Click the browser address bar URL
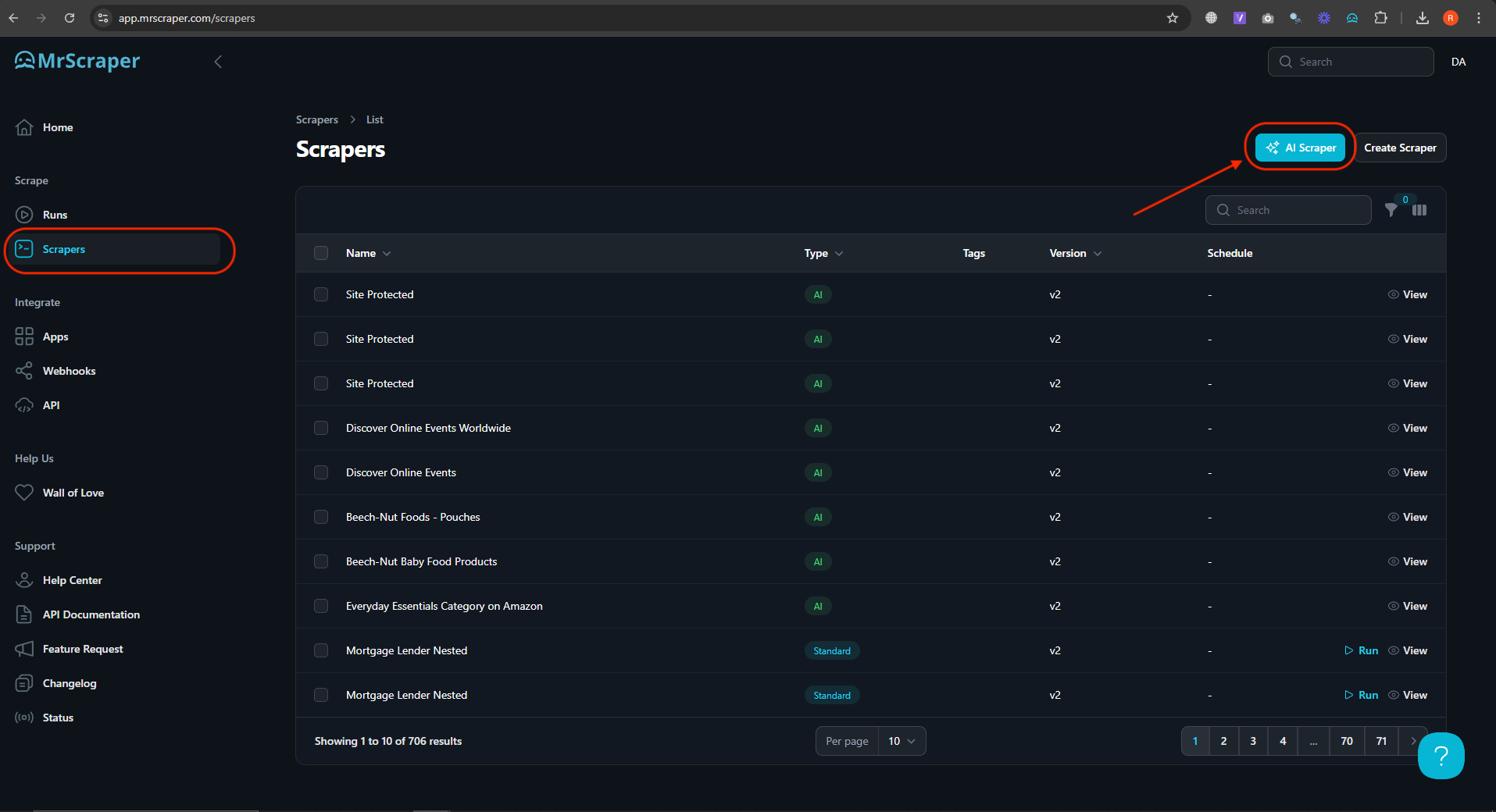The width and height of the screenshot is (1496, 812). (x=187, y=18)
